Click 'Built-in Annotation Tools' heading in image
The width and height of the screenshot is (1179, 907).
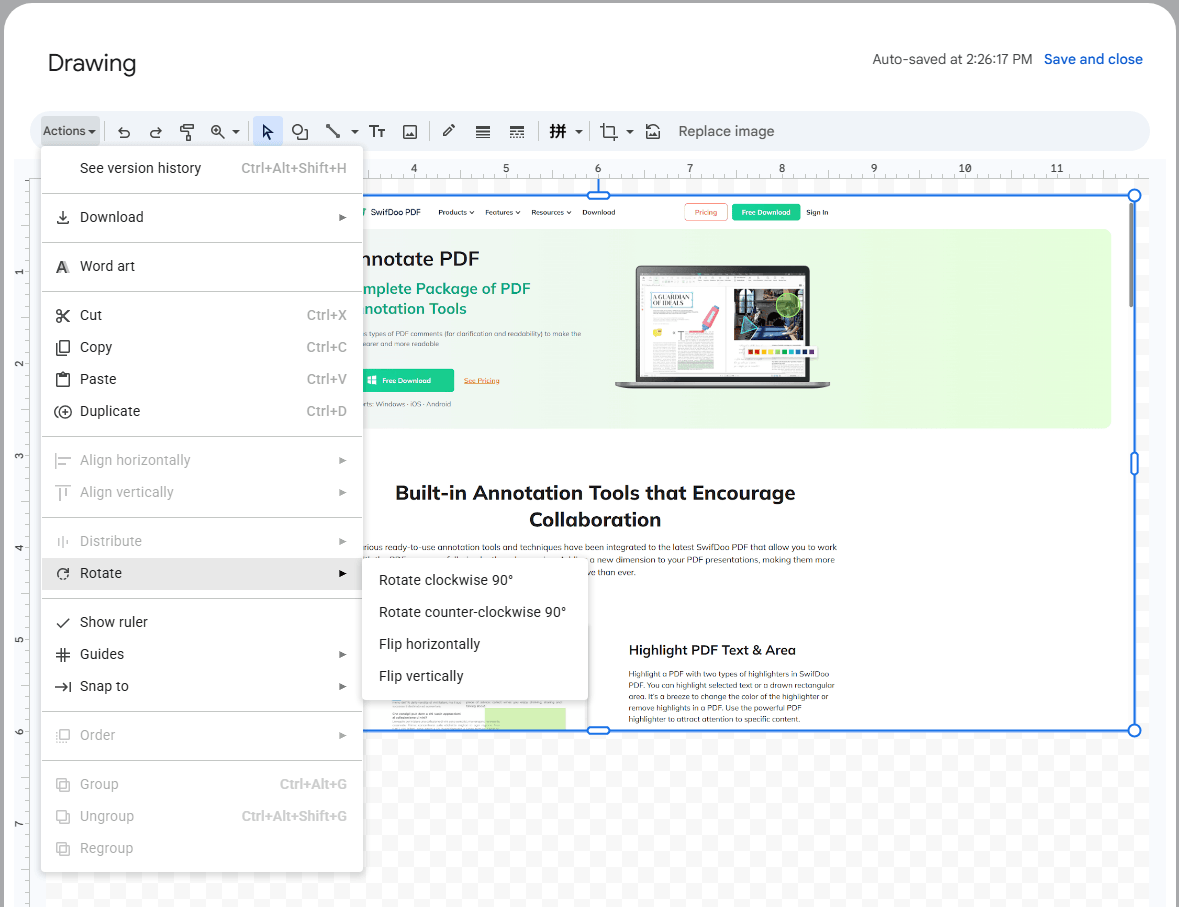[595, 506]
